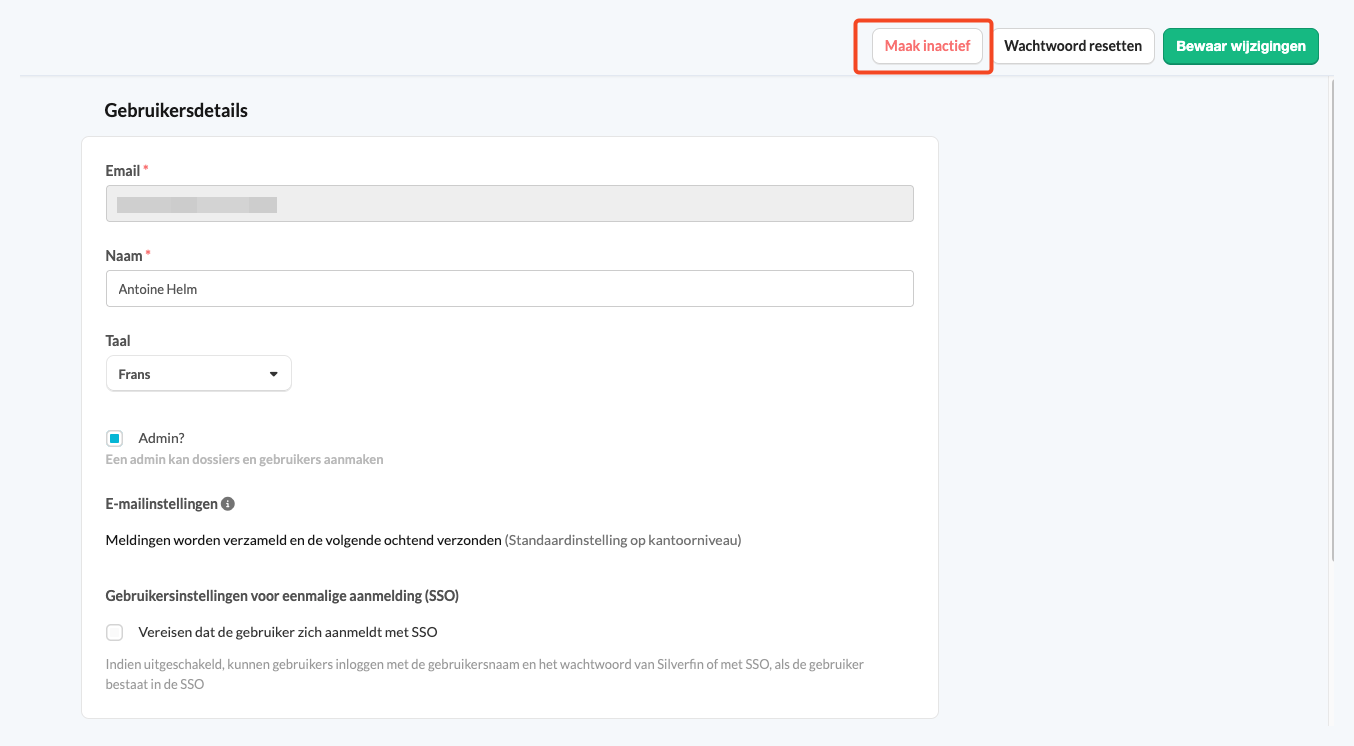Click the info icon beside E-mailinstellingen

(228, 504)
